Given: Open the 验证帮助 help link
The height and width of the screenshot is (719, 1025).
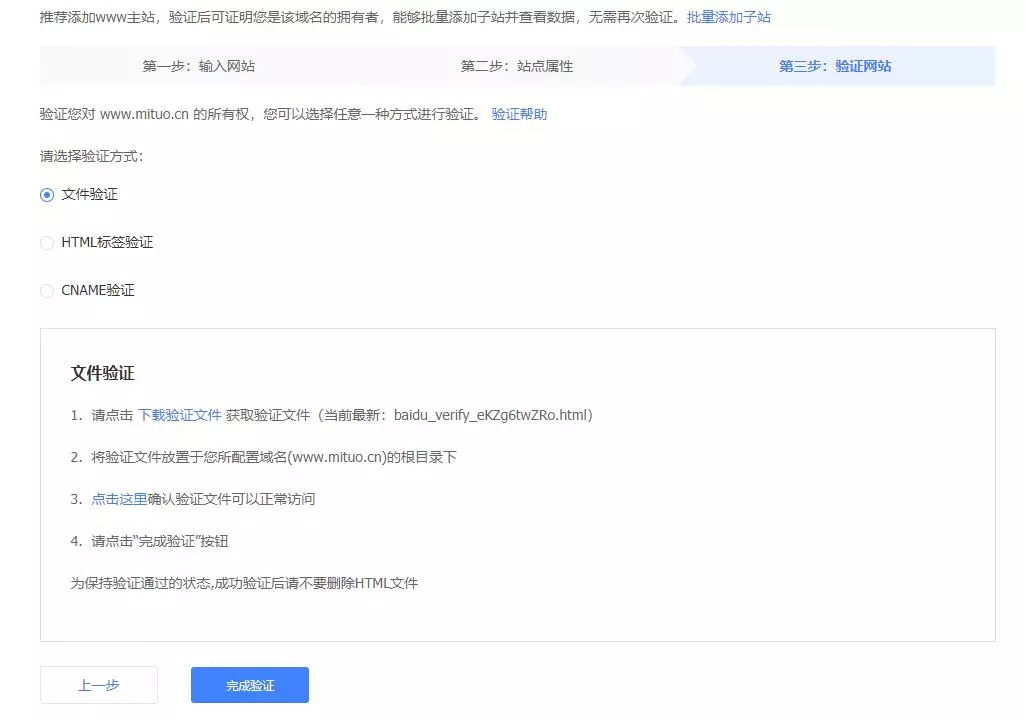Looking at the screenshot, I should (519, 114).
